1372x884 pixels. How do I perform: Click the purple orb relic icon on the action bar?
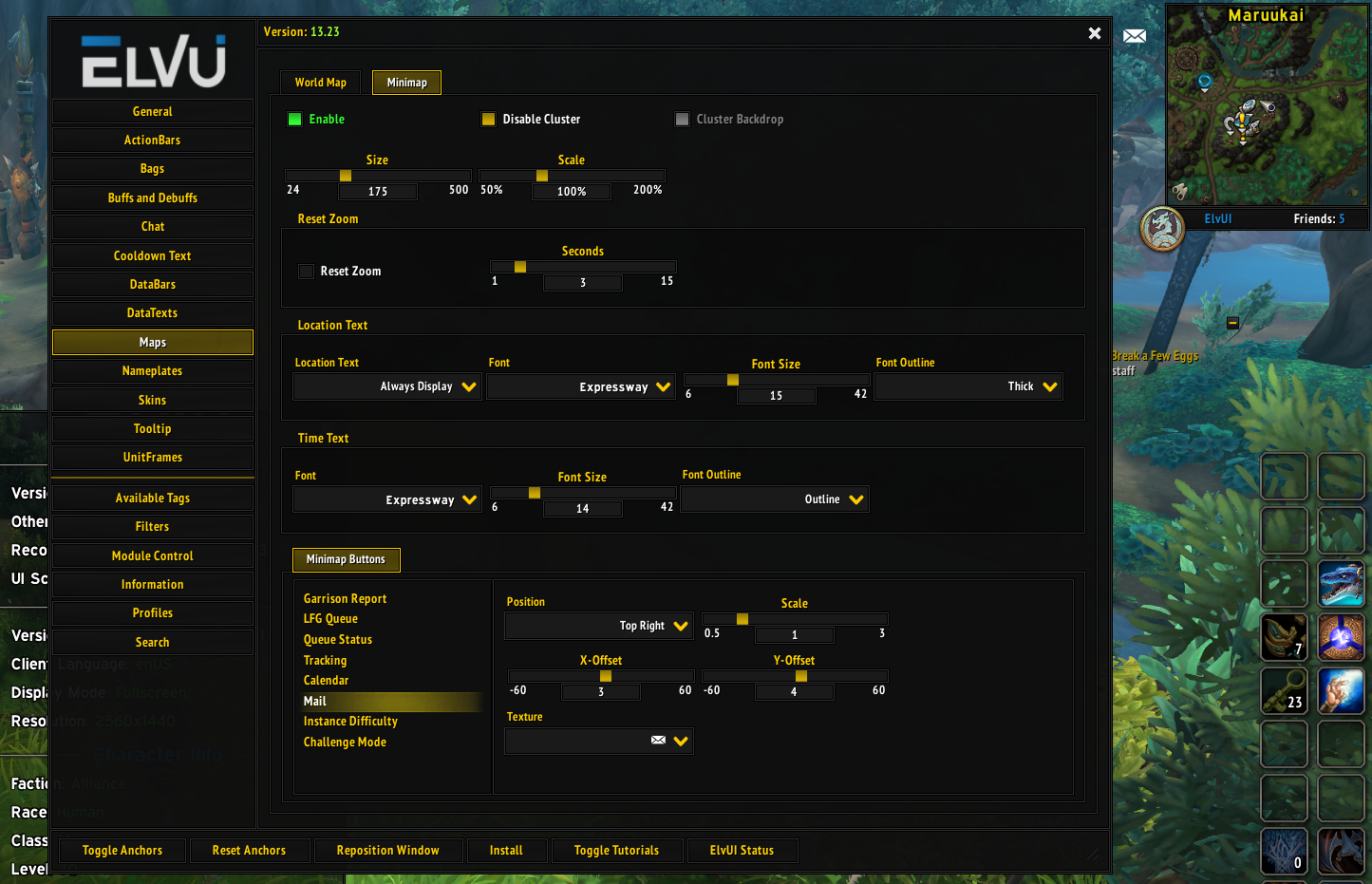(x=1341, y=637)
